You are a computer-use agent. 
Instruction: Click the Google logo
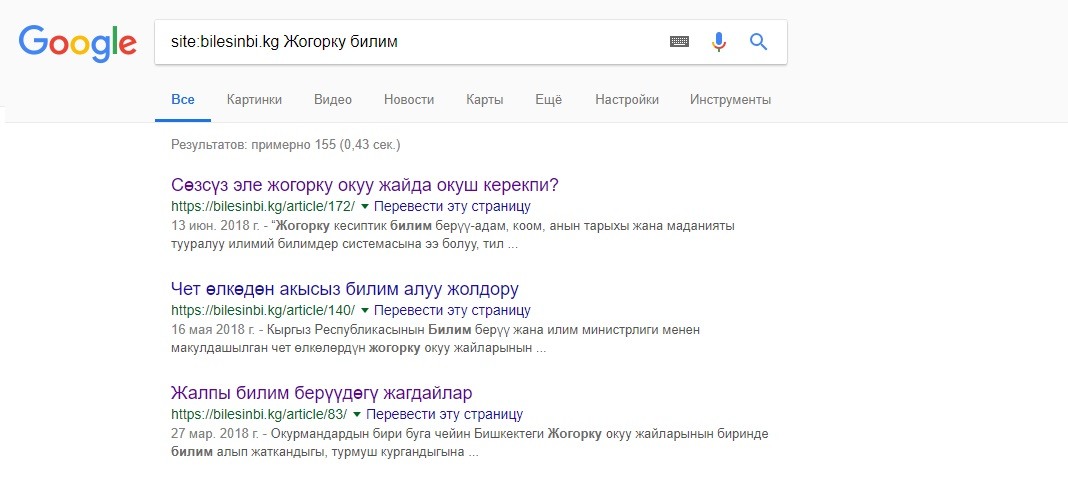point(77,42)
